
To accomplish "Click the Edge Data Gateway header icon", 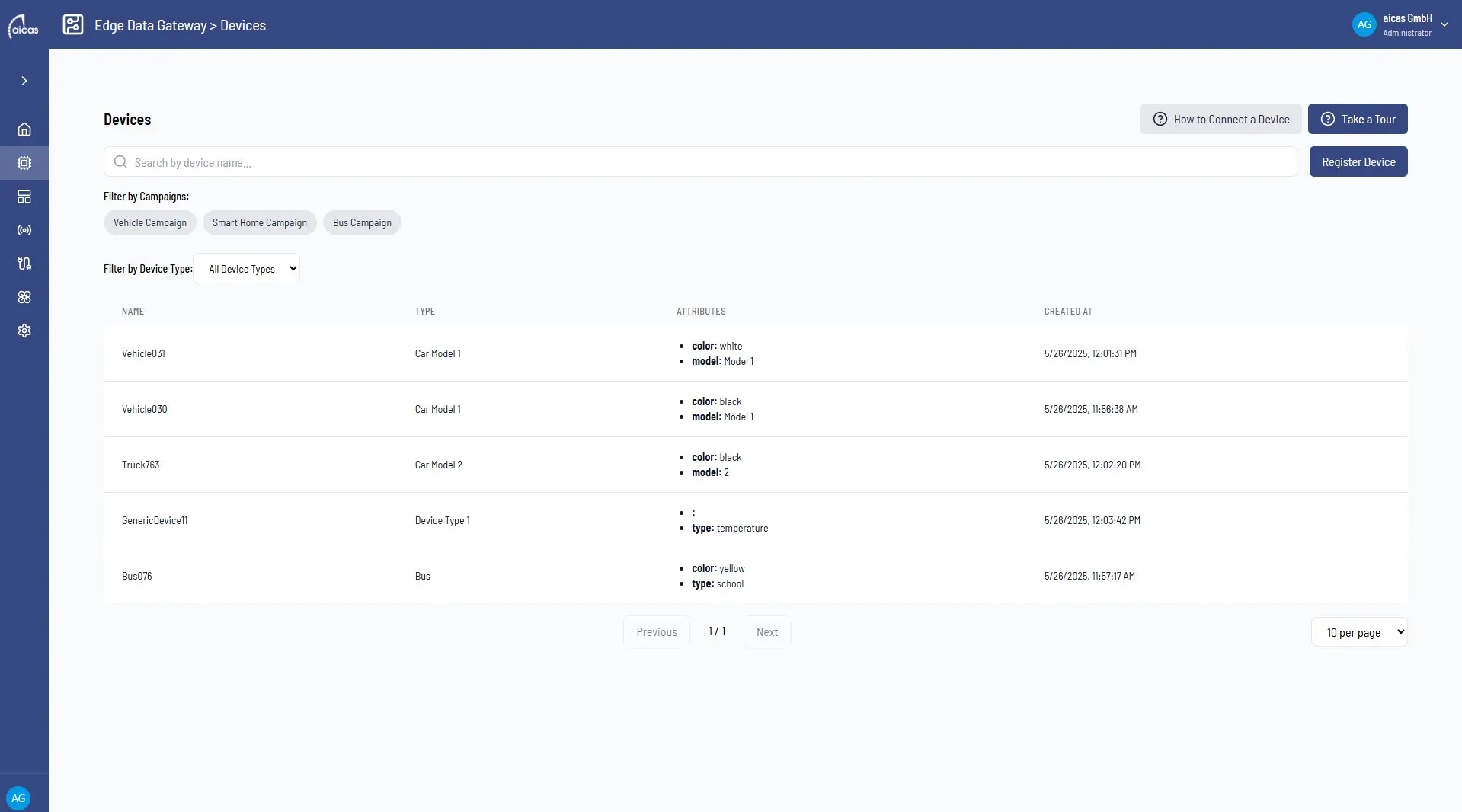I will point(73,24).
